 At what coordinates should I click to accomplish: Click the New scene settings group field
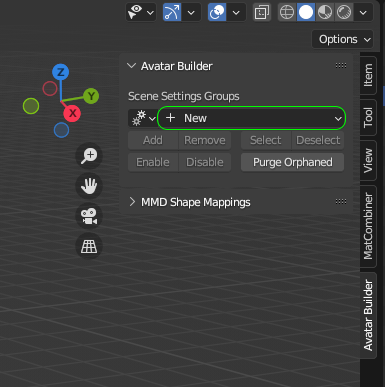[x=251, y=118]
